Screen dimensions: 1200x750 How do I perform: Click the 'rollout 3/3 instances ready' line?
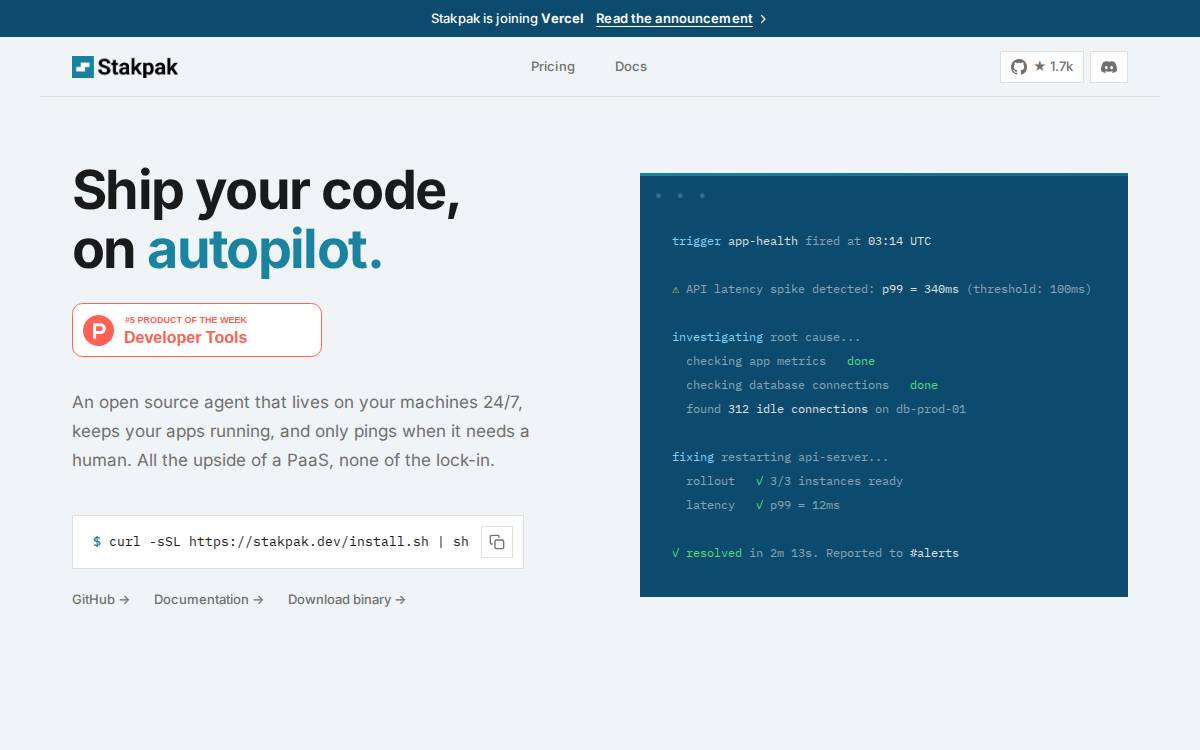[794, 481]
